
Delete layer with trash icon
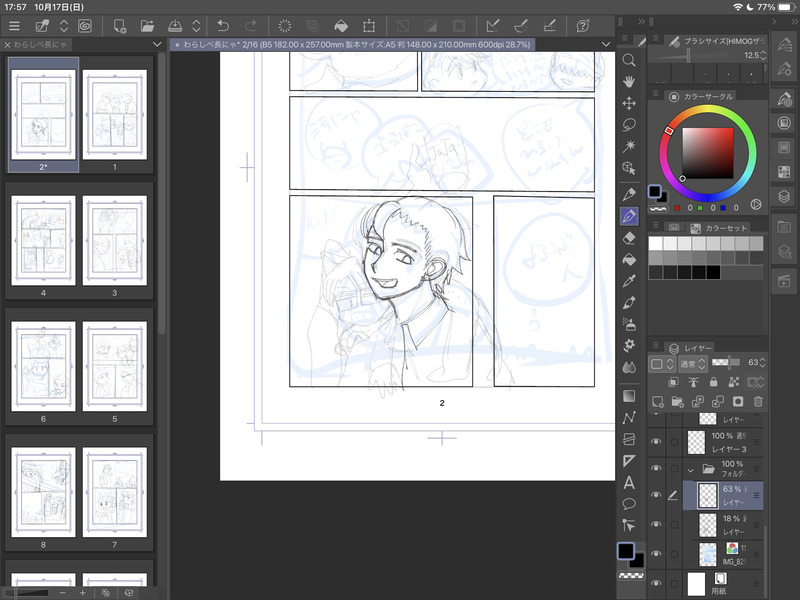click(758, 402)
